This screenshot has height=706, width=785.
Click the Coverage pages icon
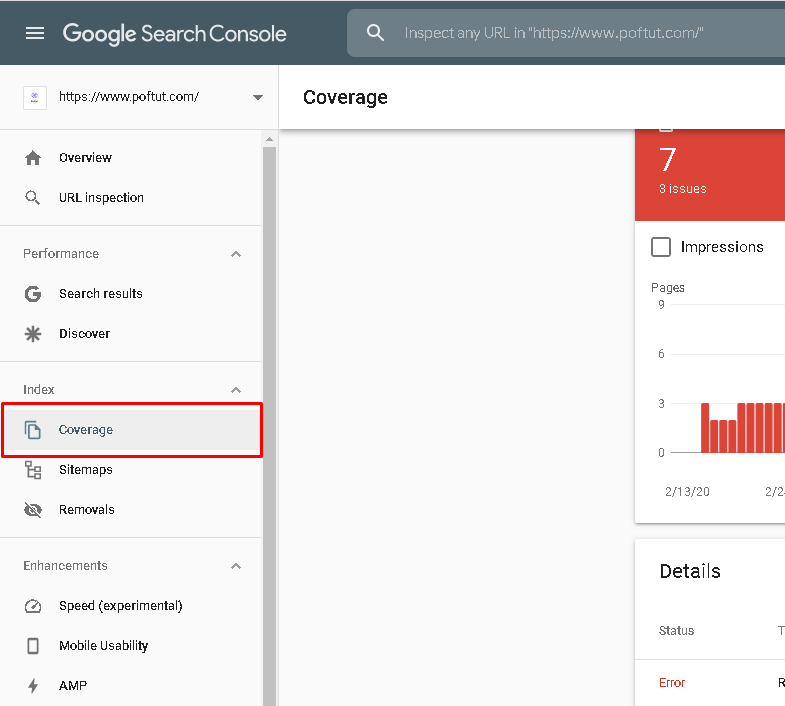33,430
